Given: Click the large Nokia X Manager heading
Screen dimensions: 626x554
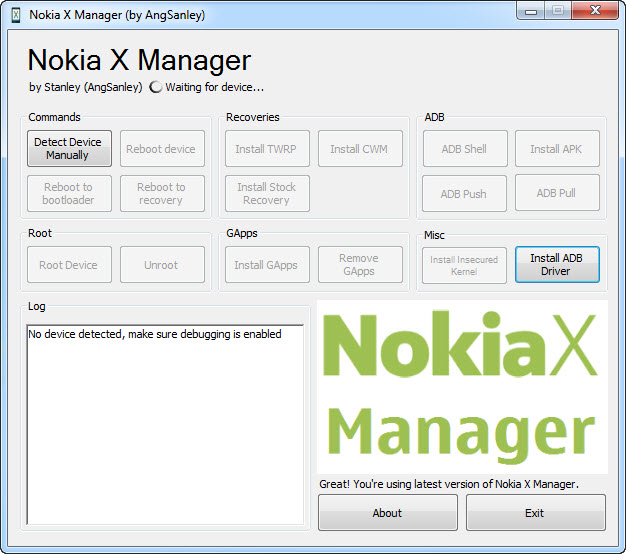Looking at the screenshot, I should tap(139, 61).
